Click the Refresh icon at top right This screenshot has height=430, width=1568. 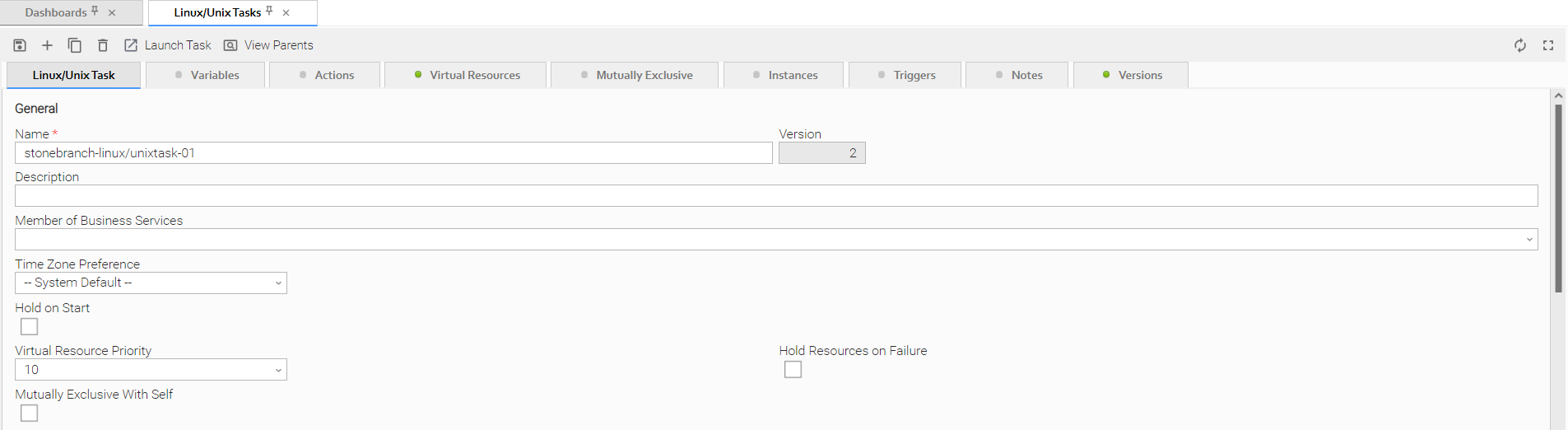[x=1519, y=45]
